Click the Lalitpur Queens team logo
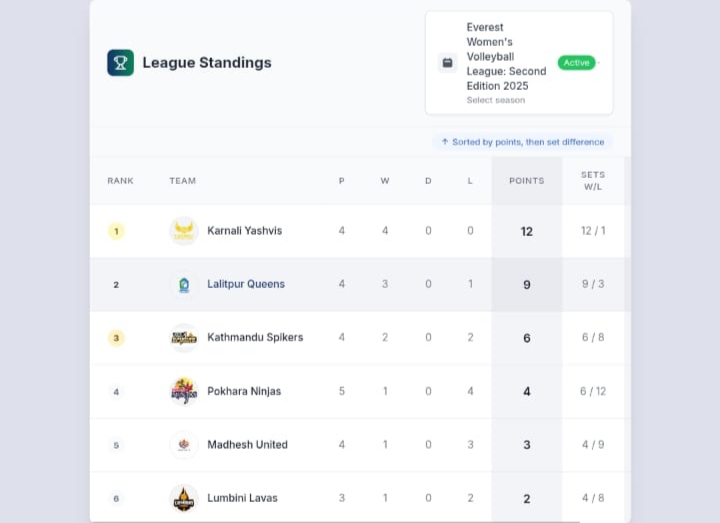Image resolution: width=720 pixels, height=523 pixels. coord(184,284)
